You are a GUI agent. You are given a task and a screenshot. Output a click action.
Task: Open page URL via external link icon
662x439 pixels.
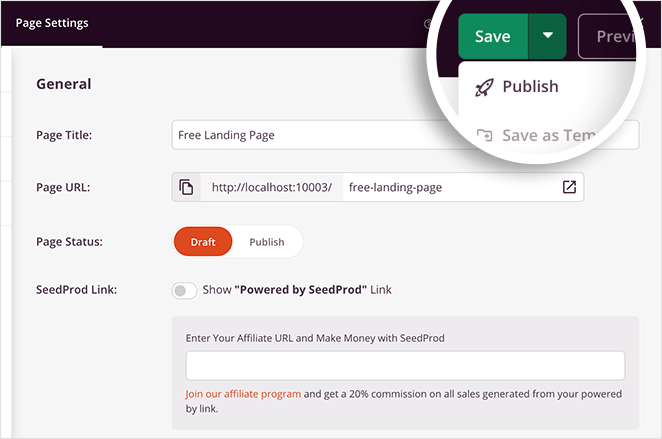pos(569,187)
